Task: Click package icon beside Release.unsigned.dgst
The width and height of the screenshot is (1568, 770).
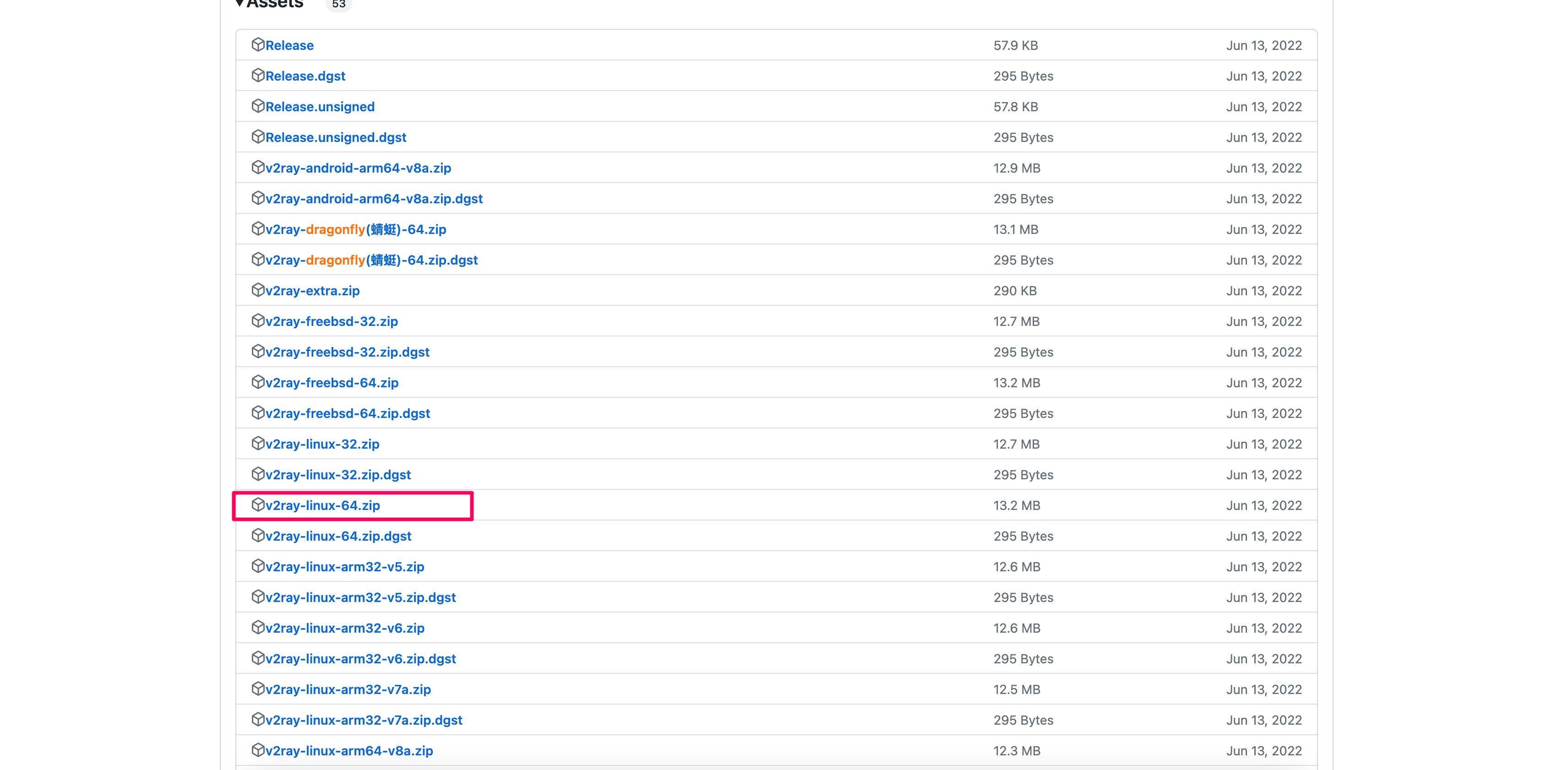Action: click(x=257, y=136)
